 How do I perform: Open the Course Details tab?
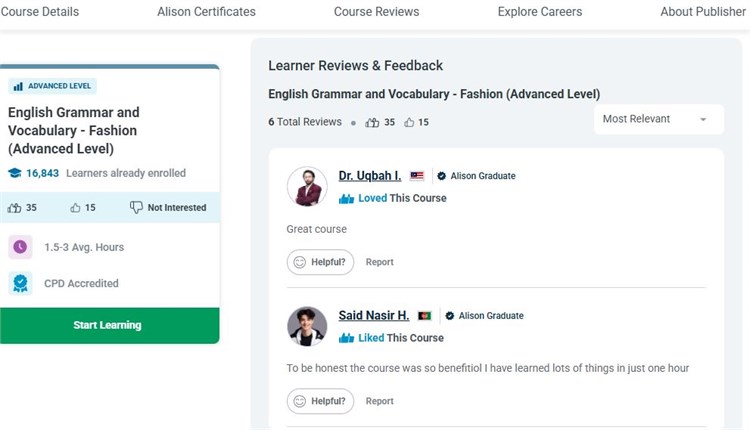[40, 11]
